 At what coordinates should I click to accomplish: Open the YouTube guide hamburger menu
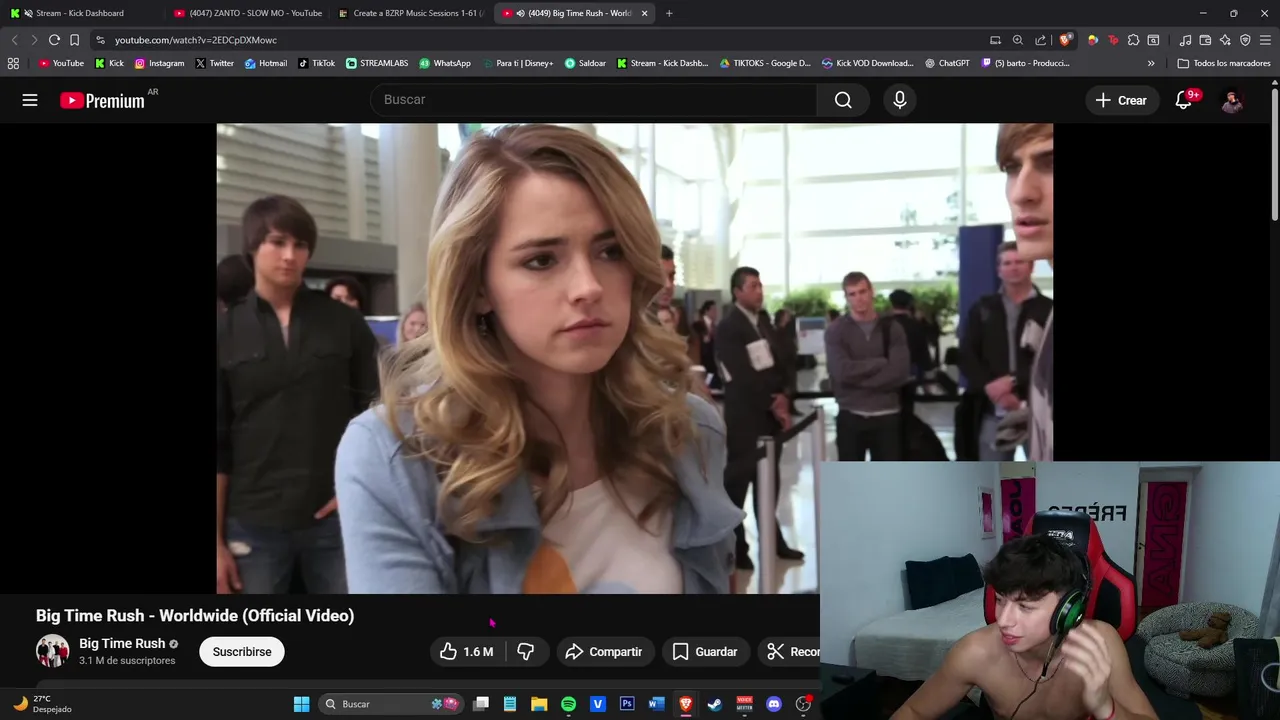click(30, 100)
